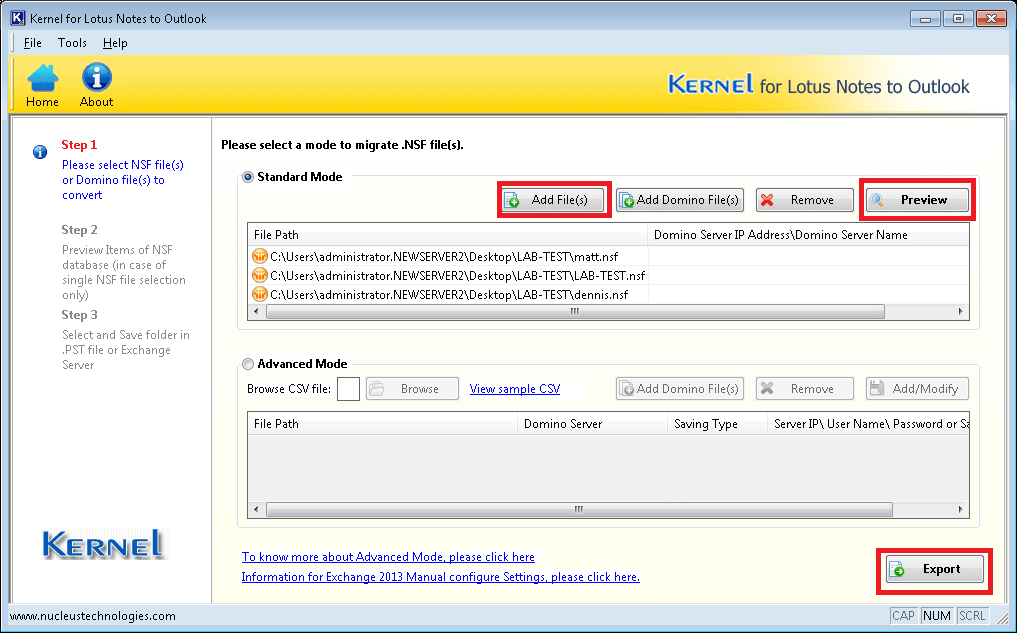Click the Browse CSV file input box
This screenshot has width=1017, height=633.
click(x=348, y=388)
